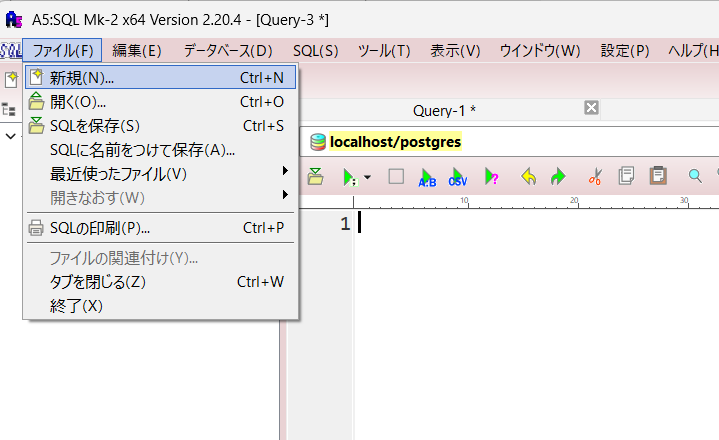719x440 pixels.
Task: Click the scissors cut icon
Action: (595, 177)
